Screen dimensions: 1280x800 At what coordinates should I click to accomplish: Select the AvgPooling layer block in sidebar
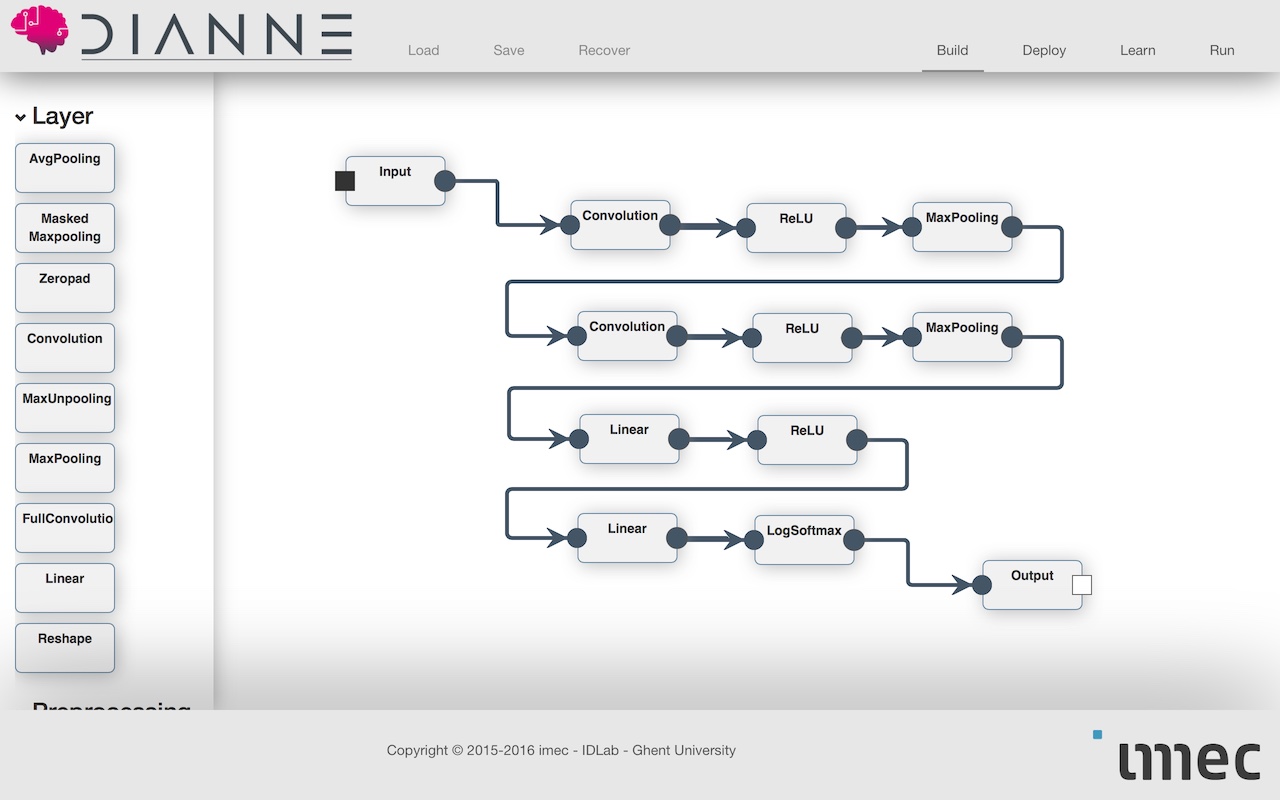tap(65, 167)
